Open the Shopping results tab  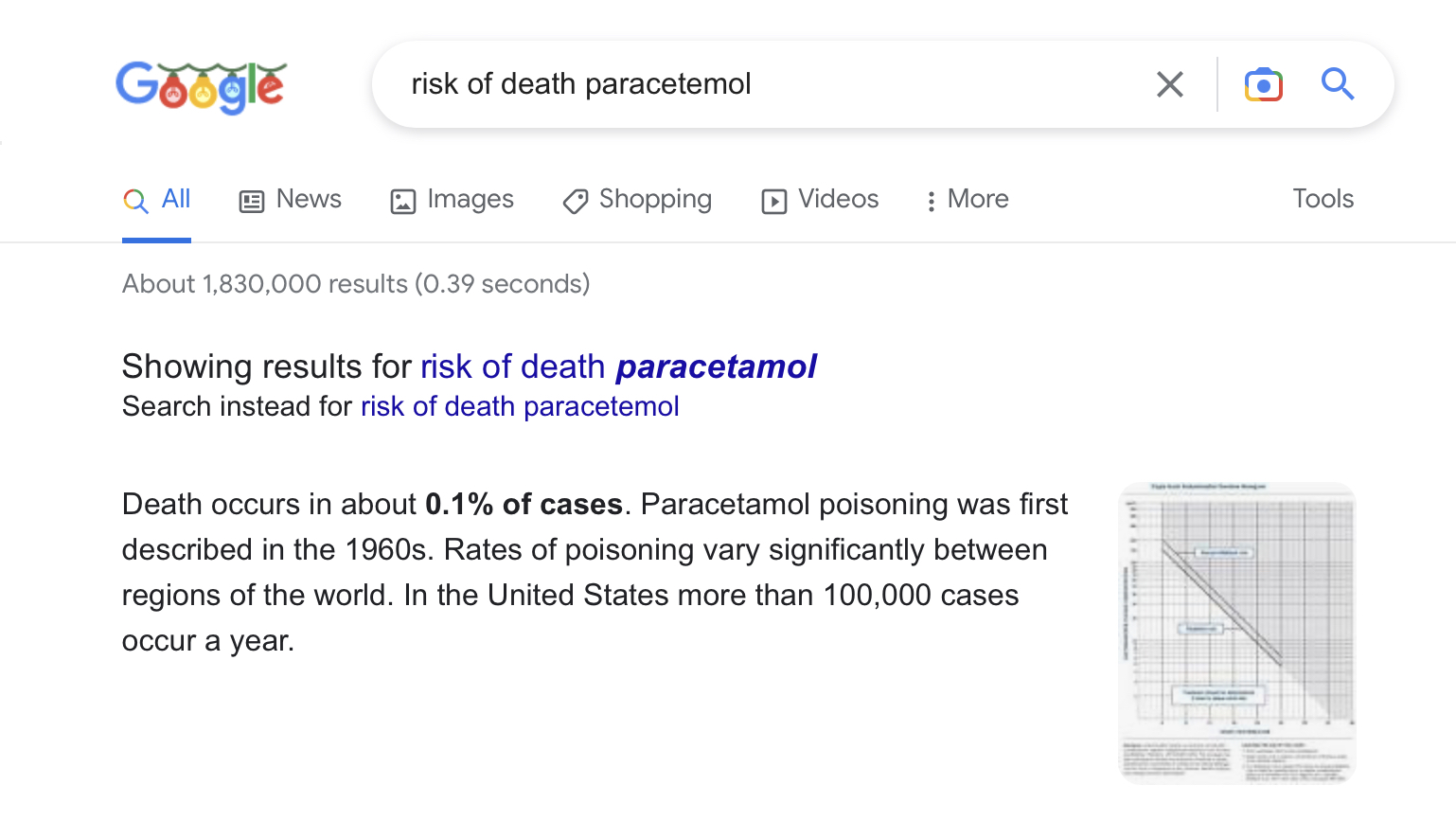[655, 199]
